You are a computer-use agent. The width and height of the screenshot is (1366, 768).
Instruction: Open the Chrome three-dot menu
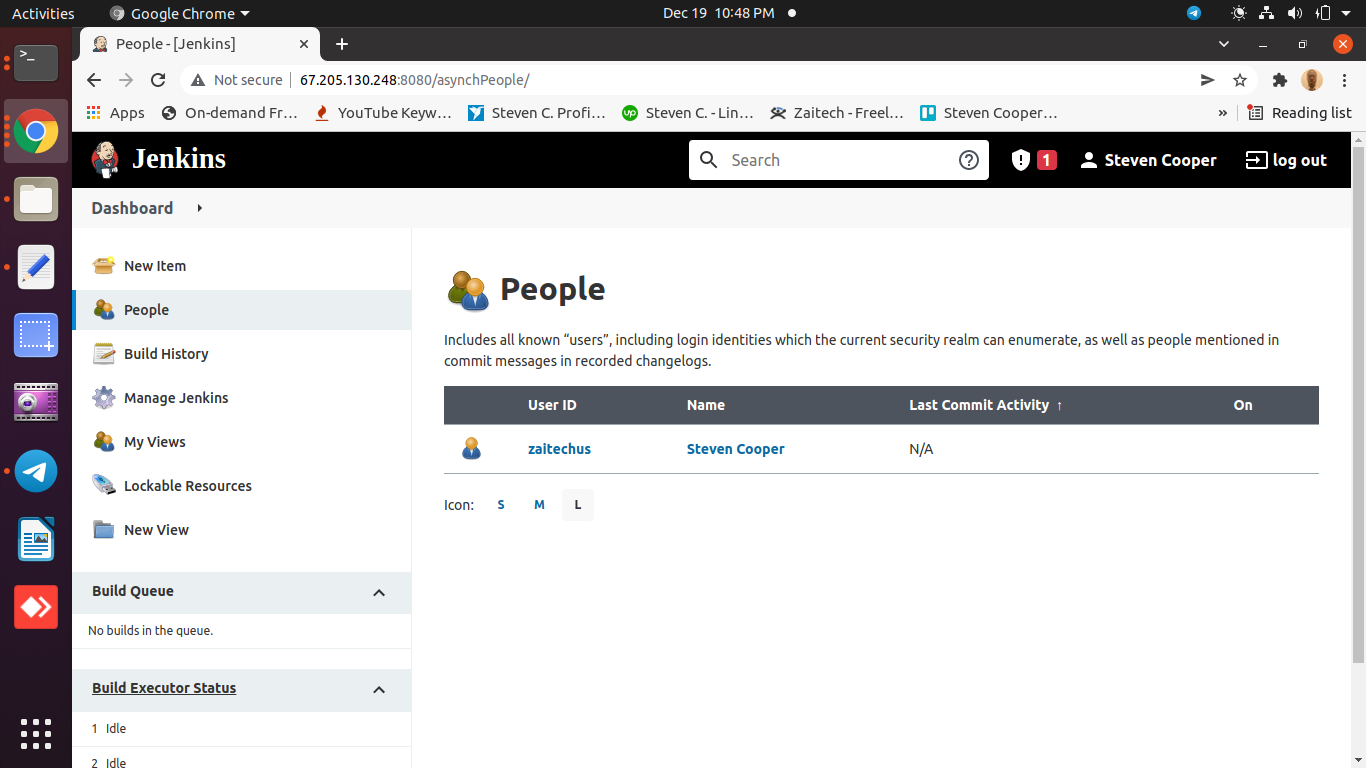[x=1344, y=80]
